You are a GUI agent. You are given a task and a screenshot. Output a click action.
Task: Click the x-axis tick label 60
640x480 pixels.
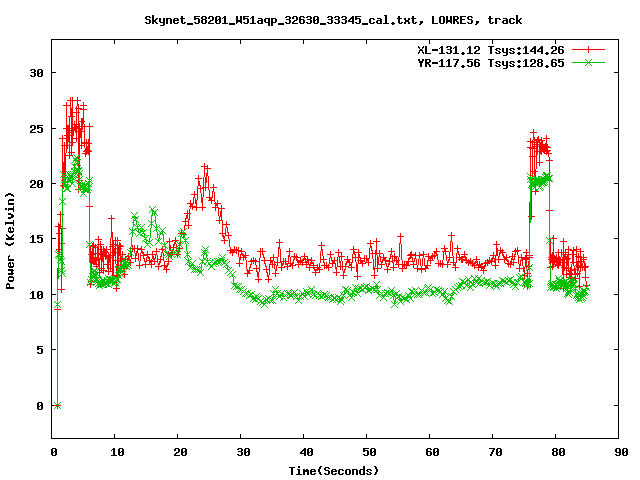432,452
